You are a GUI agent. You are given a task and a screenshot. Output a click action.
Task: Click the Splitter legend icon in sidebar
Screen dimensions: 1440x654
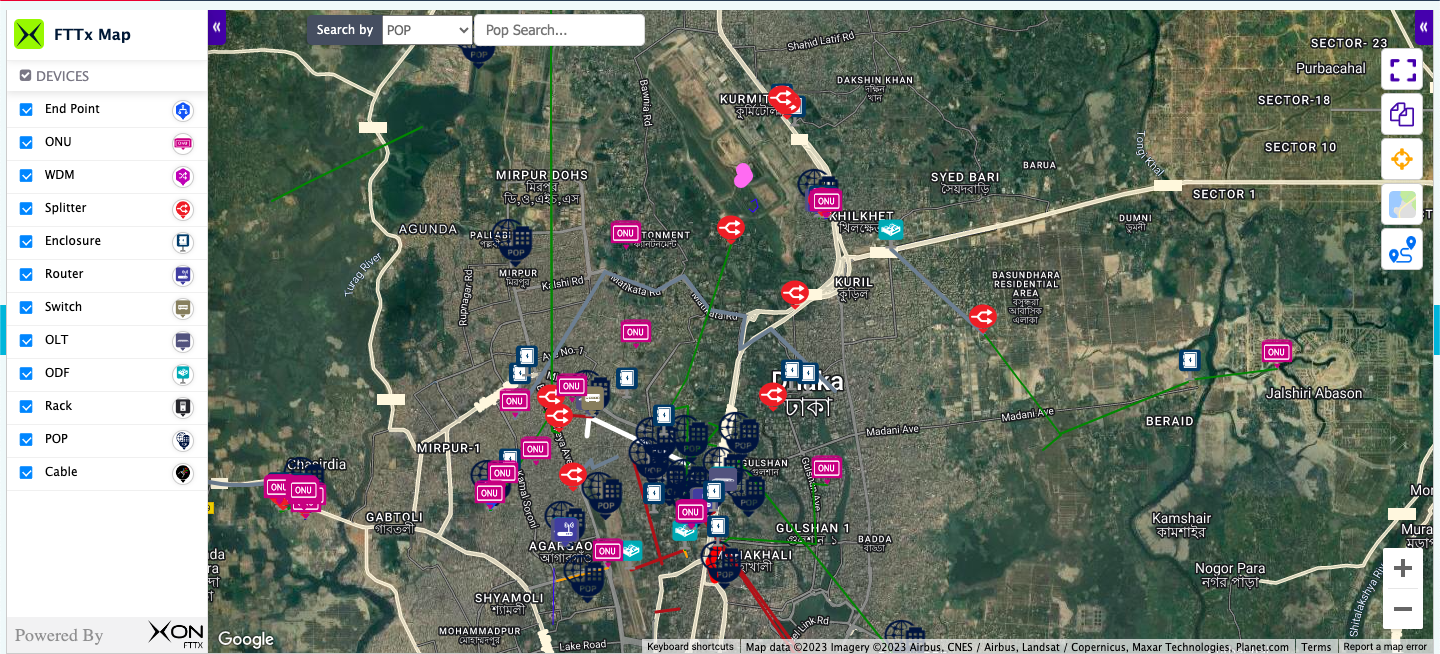pyautogui.click(x=183, y=209)
